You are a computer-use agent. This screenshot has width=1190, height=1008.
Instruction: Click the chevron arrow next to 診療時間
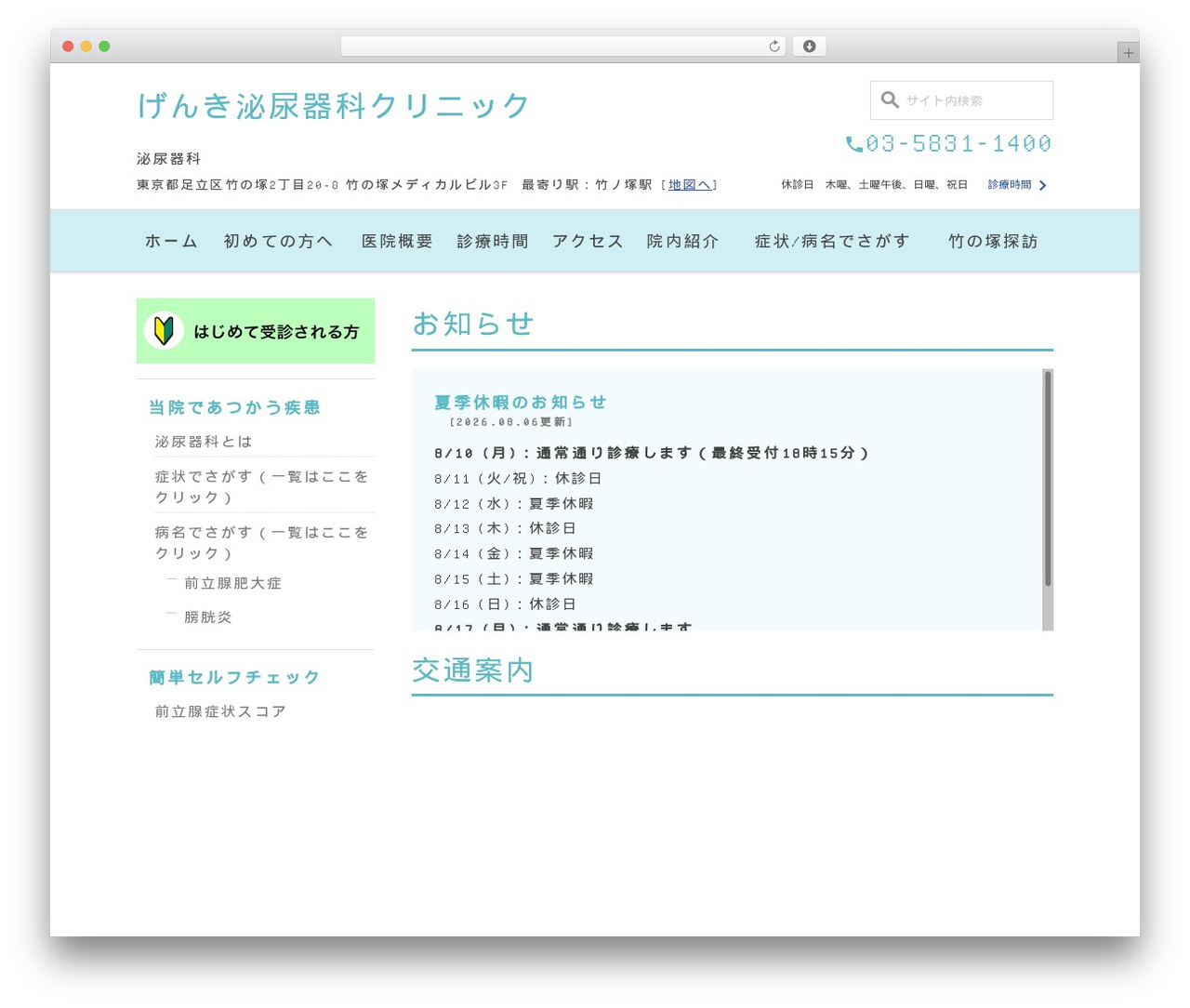pyautogui.click(x=1043, y=185)
